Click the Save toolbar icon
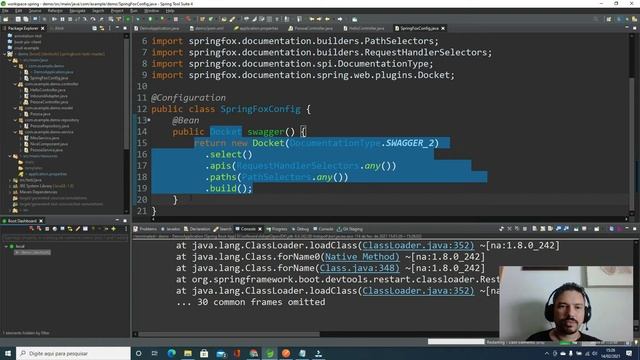Screen dimensions: 640x360 (x=18, y=19)
